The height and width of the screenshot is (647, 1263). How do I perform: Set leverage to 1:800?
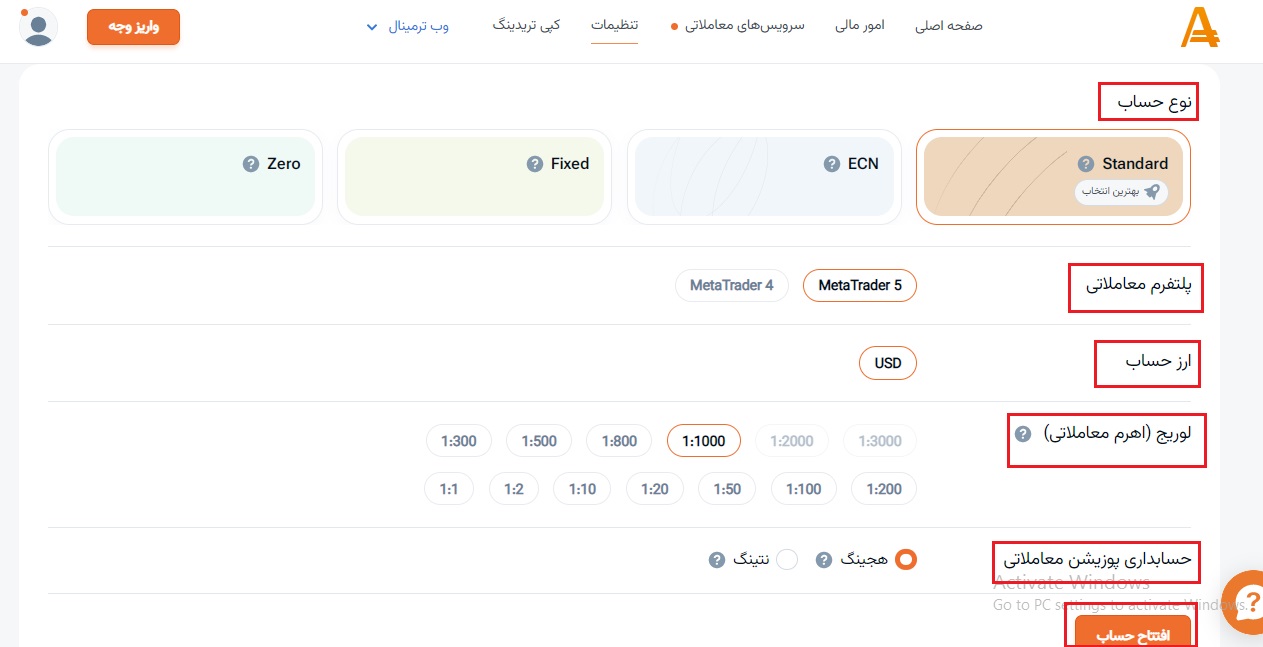click(x=619, y=441)
